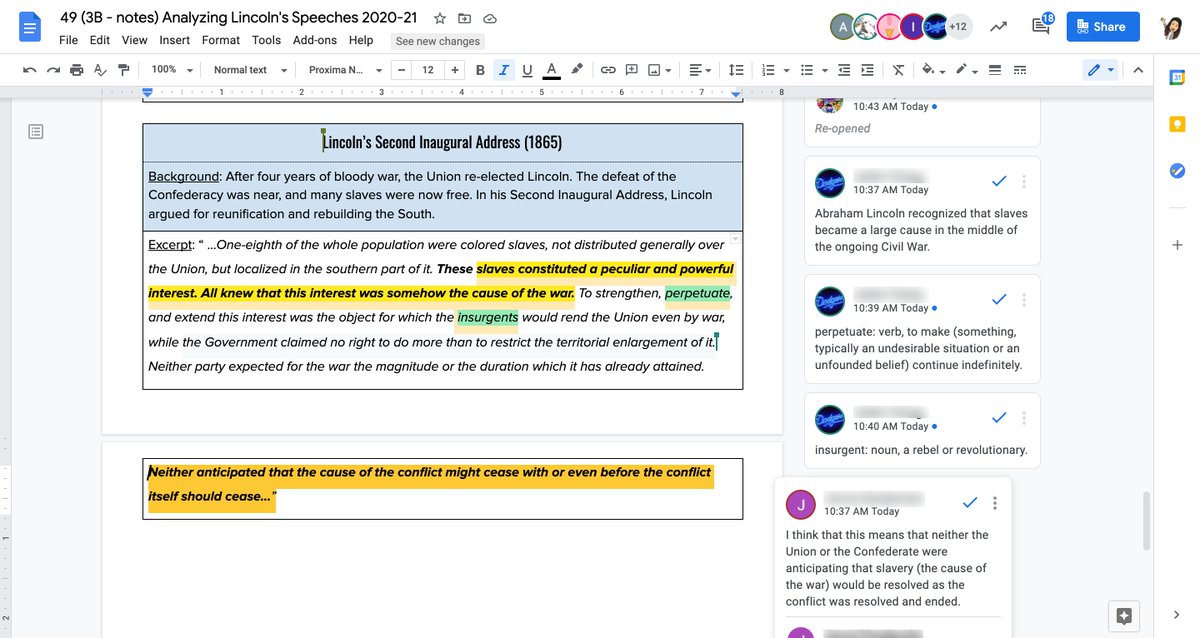1200x638 pixels.
Task: Redo the last undone action
Action: pos(52,70)
